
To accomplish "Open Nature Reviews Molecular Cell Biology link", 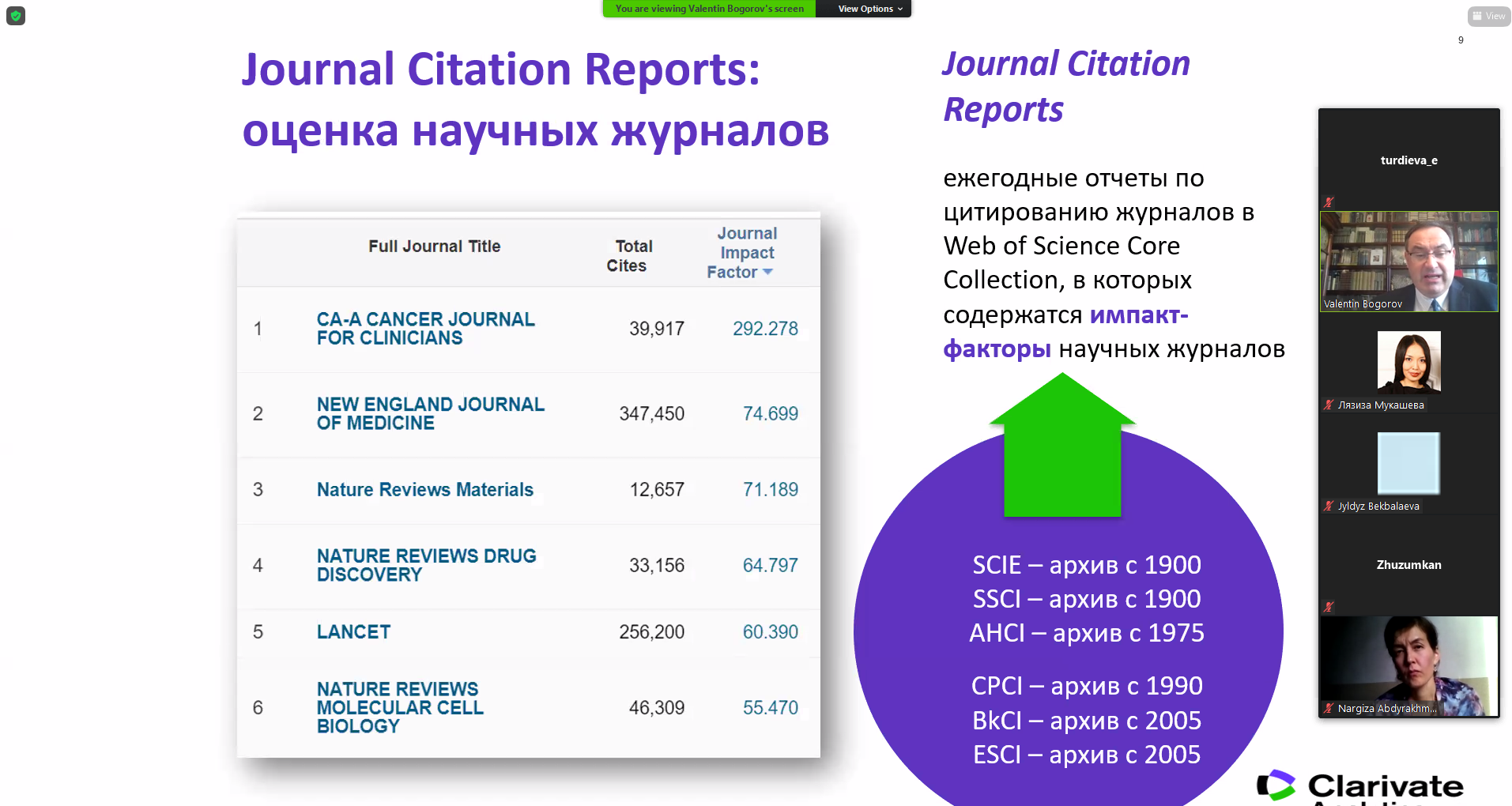I will click(x=399, y=707).
